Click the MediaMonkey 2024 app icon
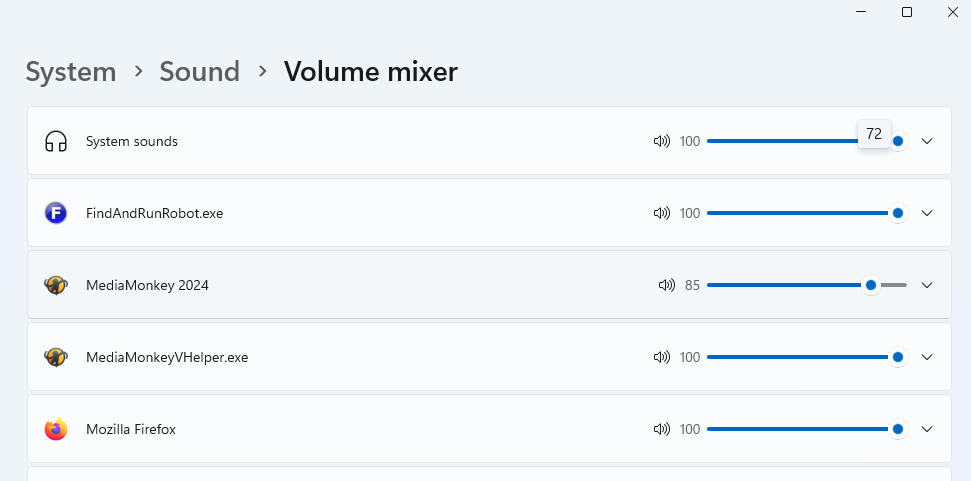Viewport: 971px width, 481px height. tap(56, 285)
